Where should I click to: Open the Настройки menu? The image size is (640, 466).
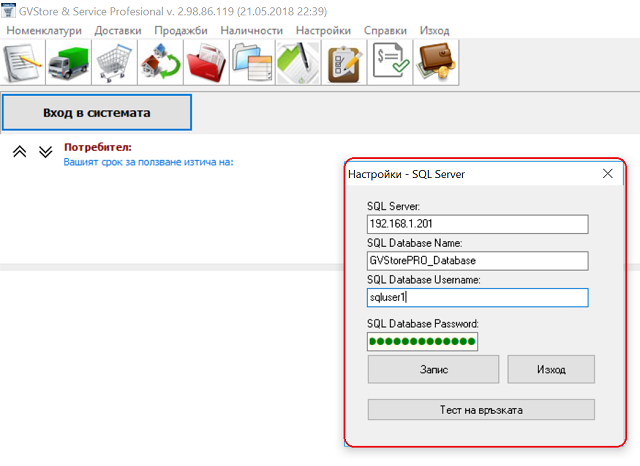point(323,31)
